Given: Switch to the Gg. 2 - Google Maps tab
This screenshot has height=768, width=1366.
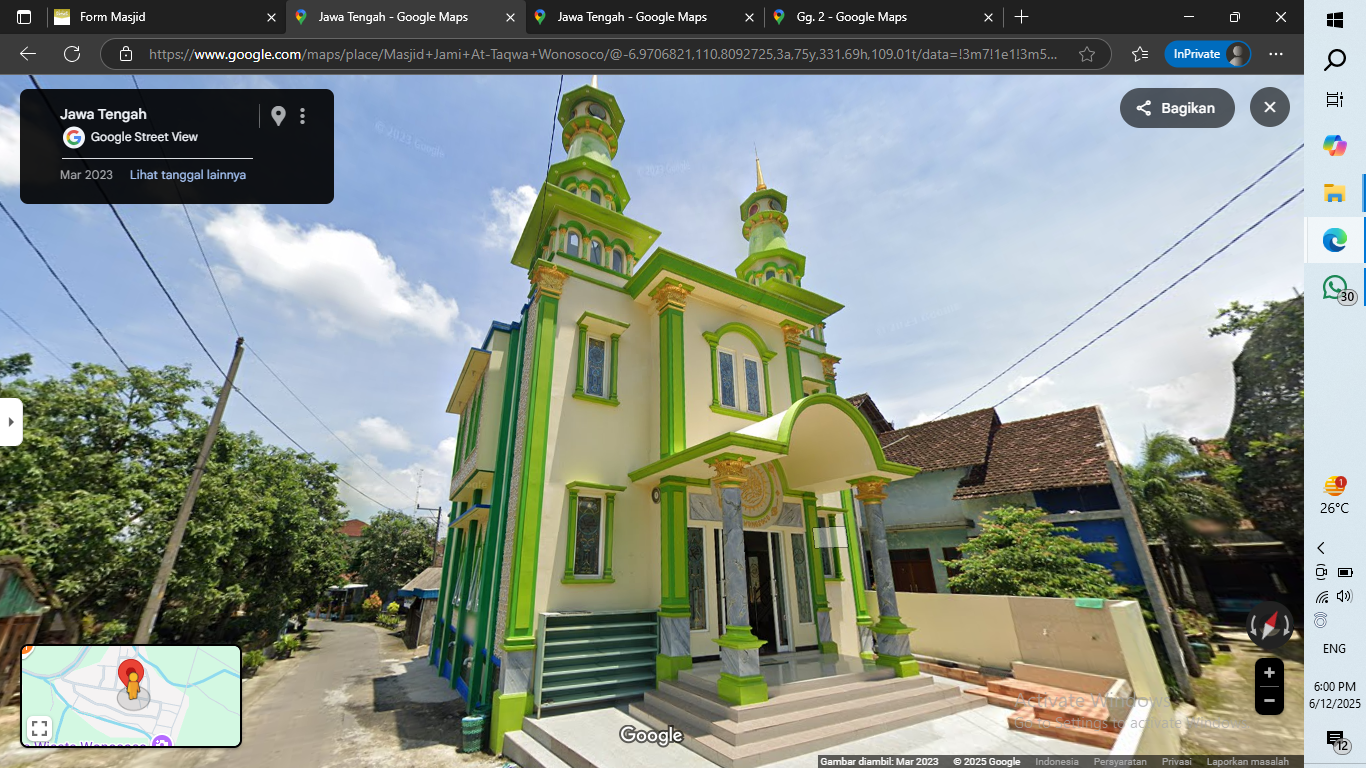Looking at the screenshot, I should pyautogui.click(x=883, y=17).
